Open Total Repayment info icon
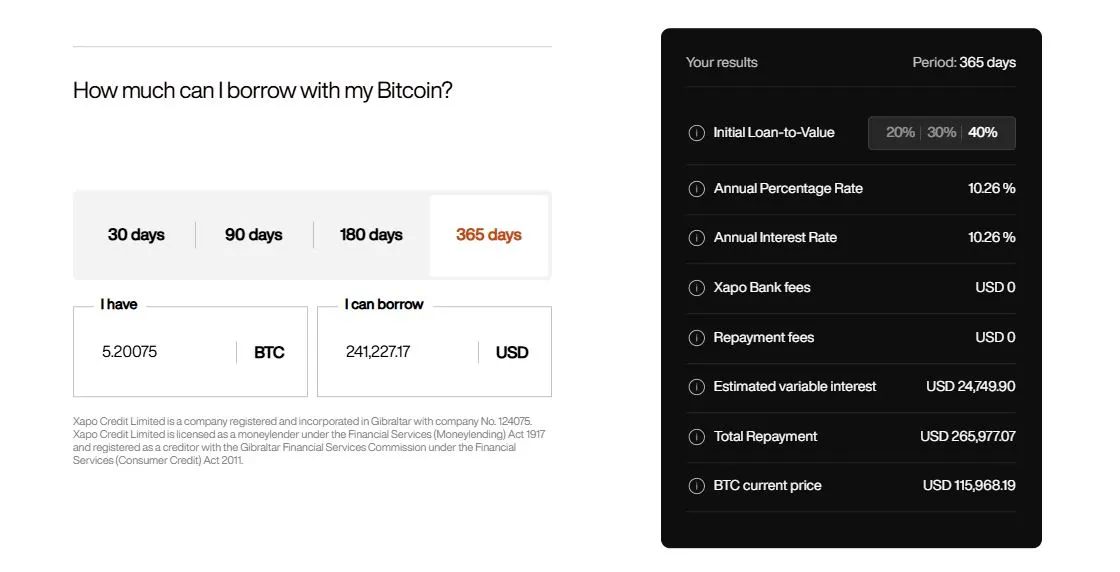 [x=697, y=437]
